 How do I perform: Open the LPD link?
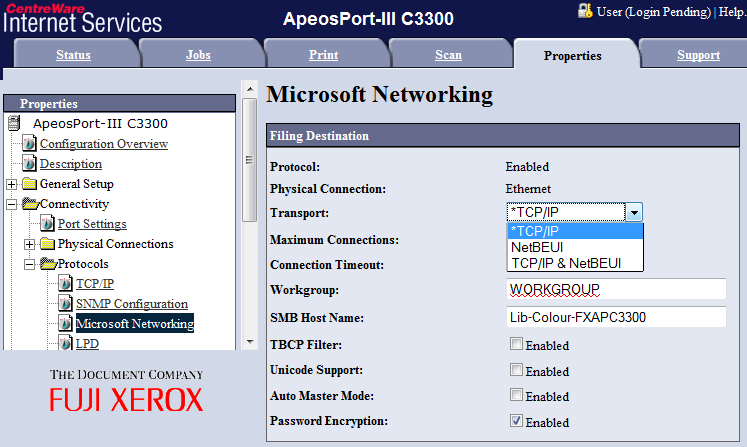pyautogui.click(x=87, y=343)
